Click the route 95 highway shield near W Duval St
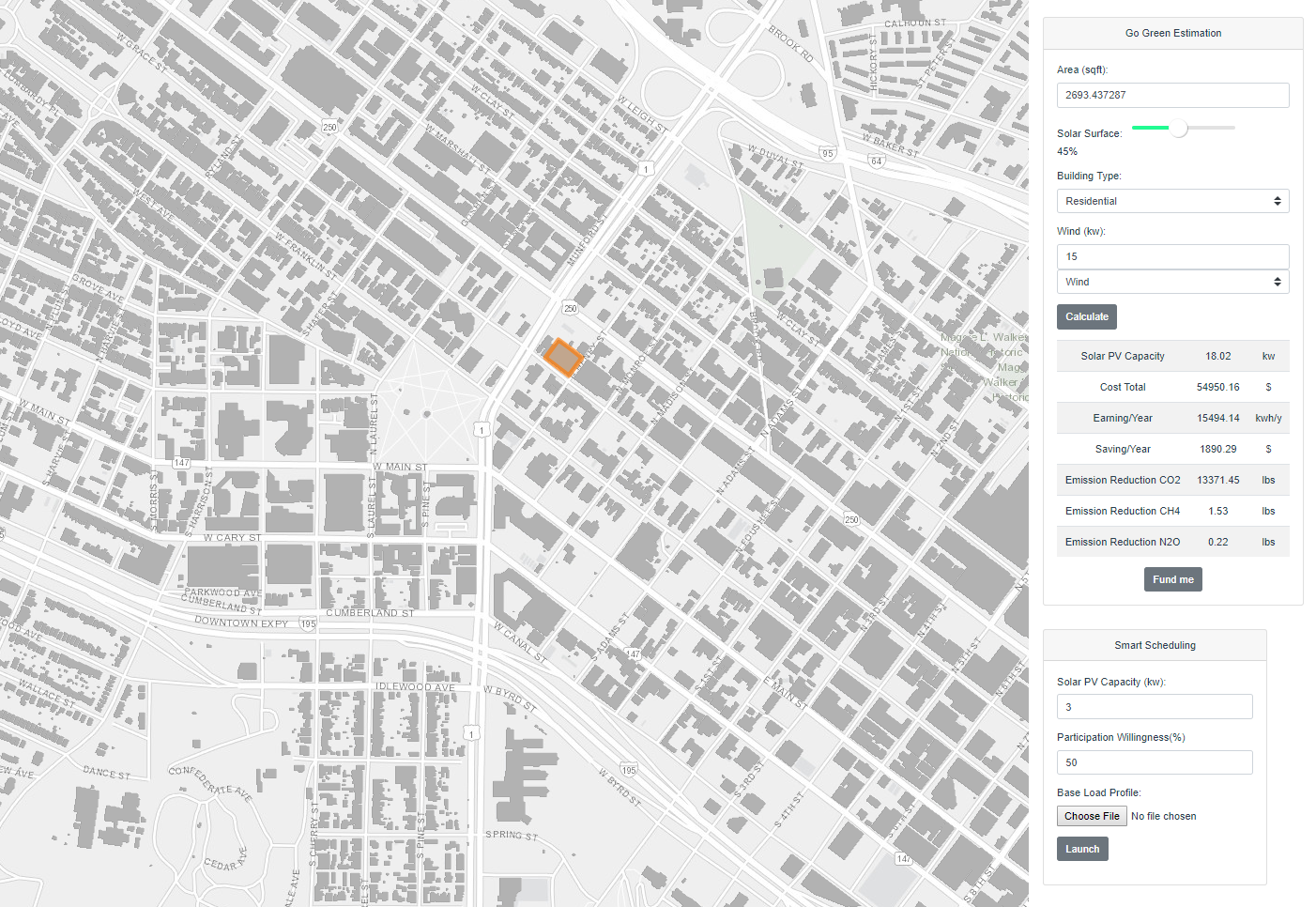1316x907 pixels. pos(827,153)
